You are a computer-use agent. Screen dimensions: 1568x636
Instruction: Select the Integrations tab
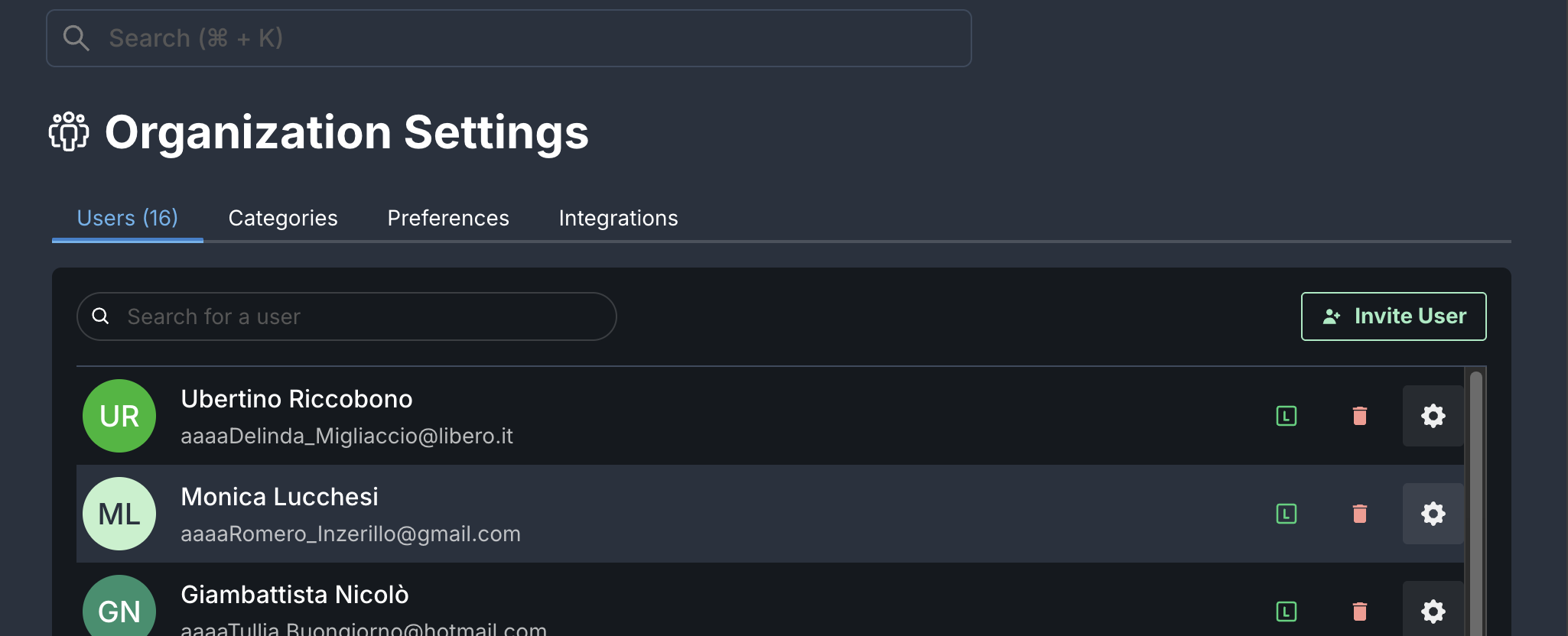pos(618,219)
